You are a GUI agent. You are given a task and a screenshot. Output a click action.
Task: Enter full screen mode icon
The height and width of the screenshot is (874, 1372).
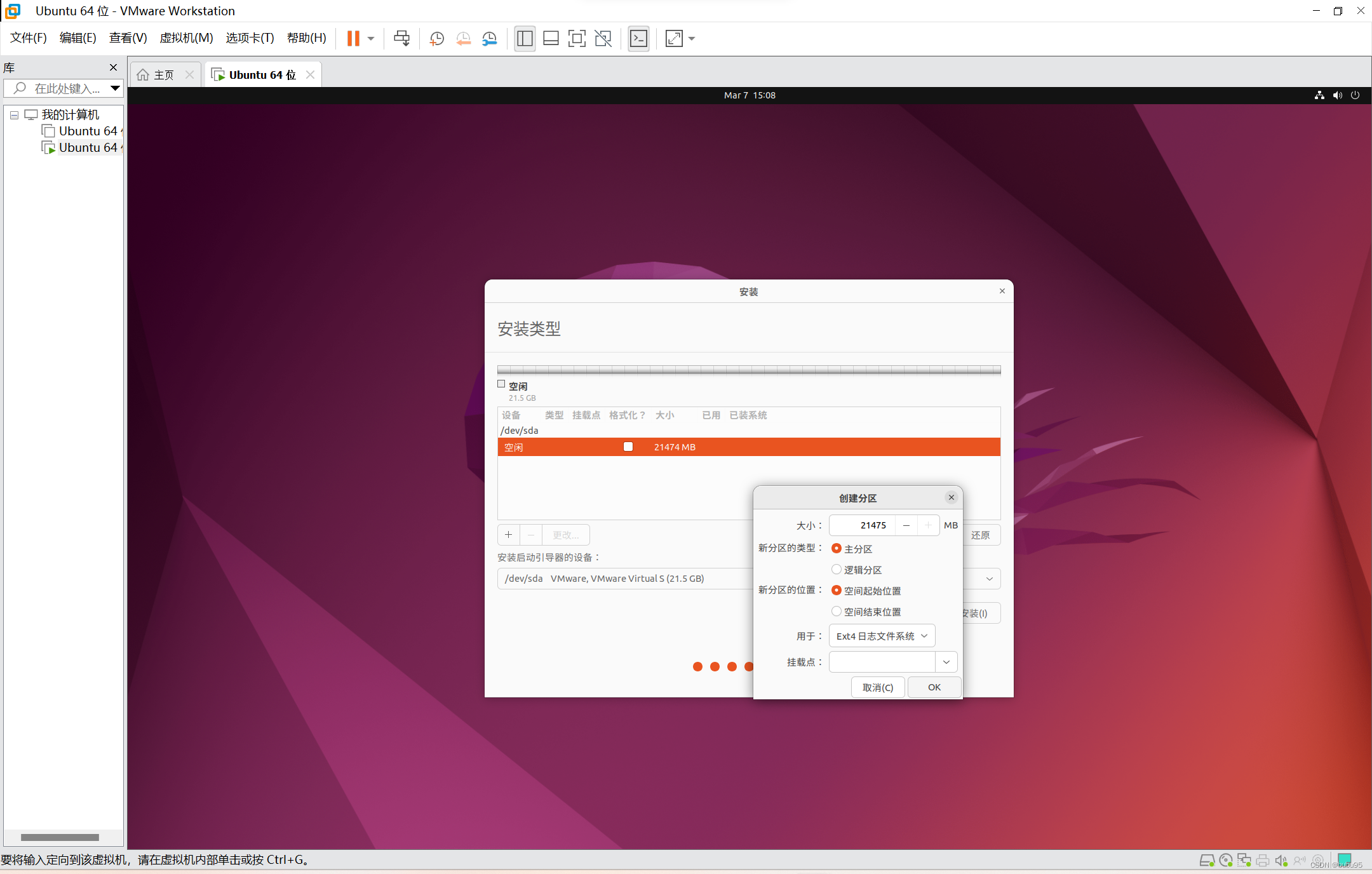576,39
